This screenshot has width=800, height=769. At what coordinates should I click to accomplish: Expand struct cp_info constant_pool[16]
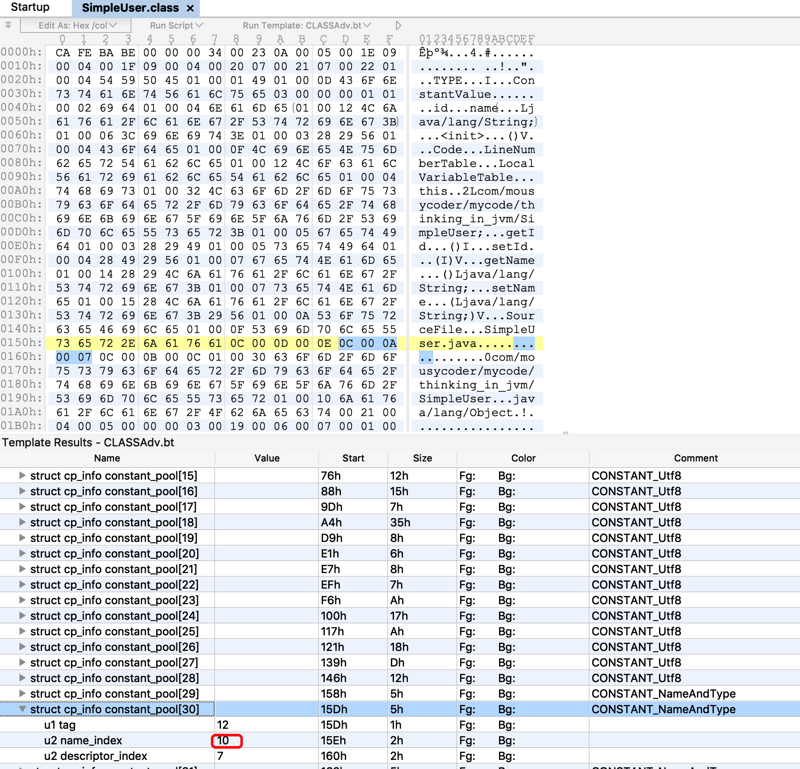(22, 491)
